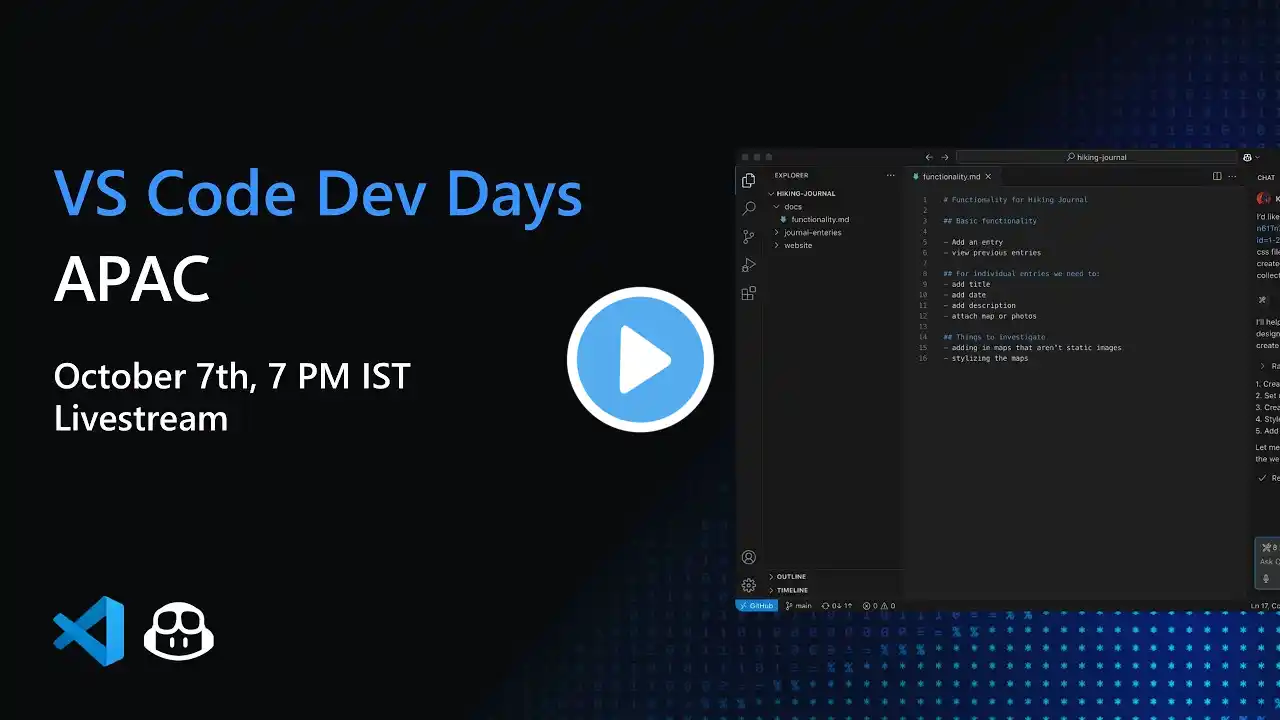Click the '## Basic functionality' heading line

tap(990, 221)
